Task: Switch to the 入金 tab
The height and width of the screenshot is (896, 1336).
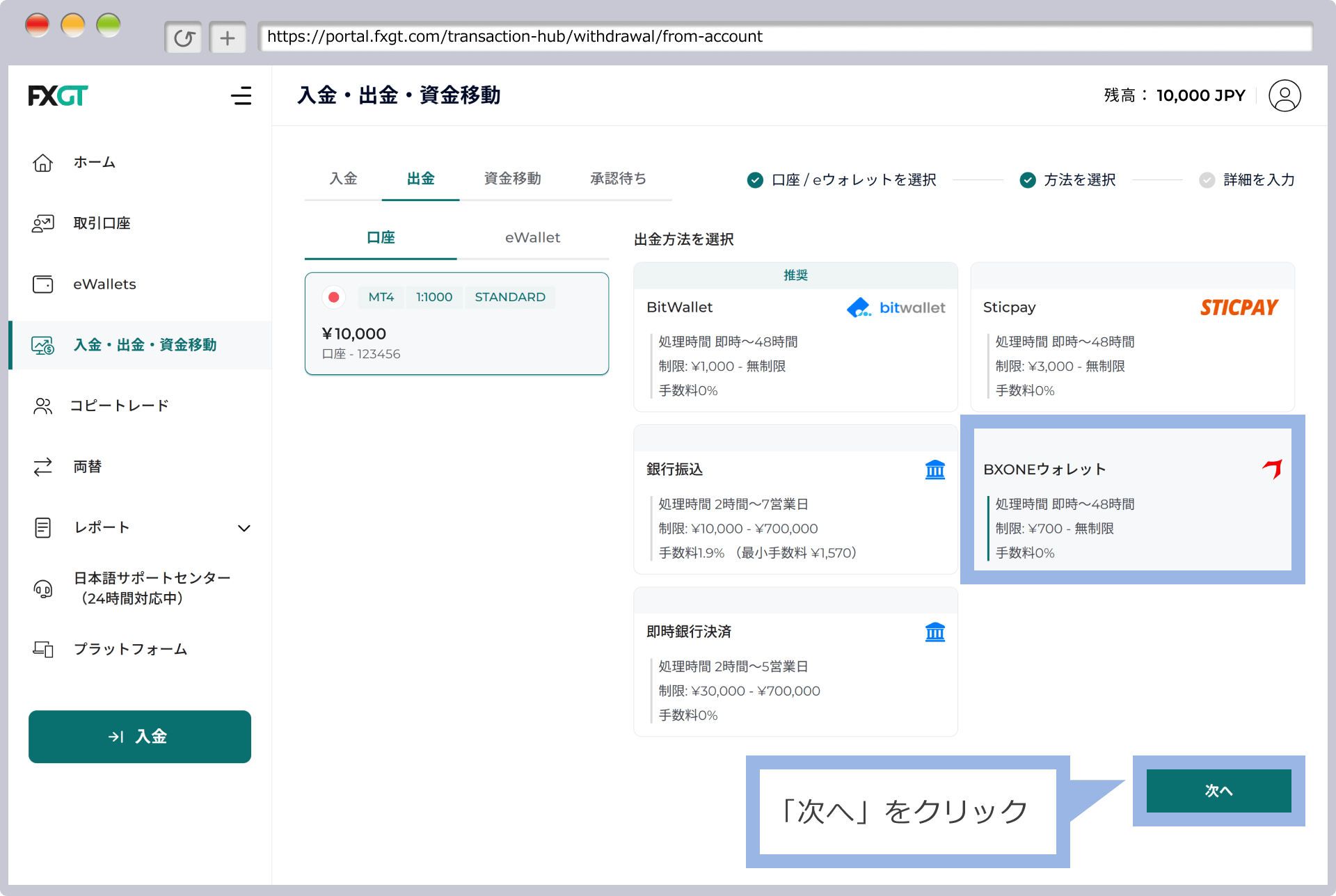Action: pos(343,179)
